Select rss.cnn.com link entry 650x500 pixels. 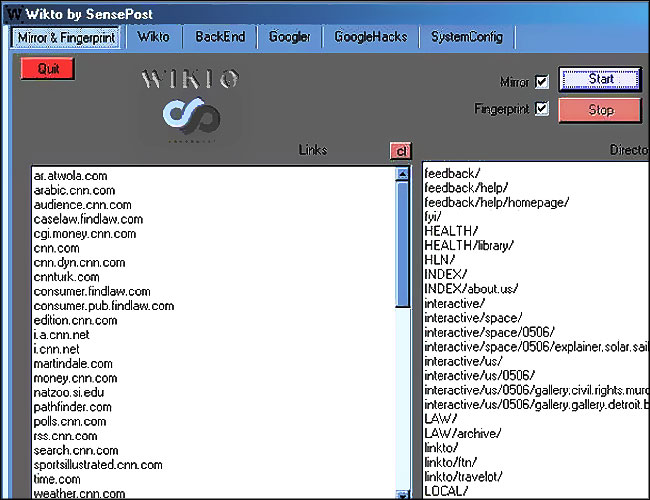(65, 436)
